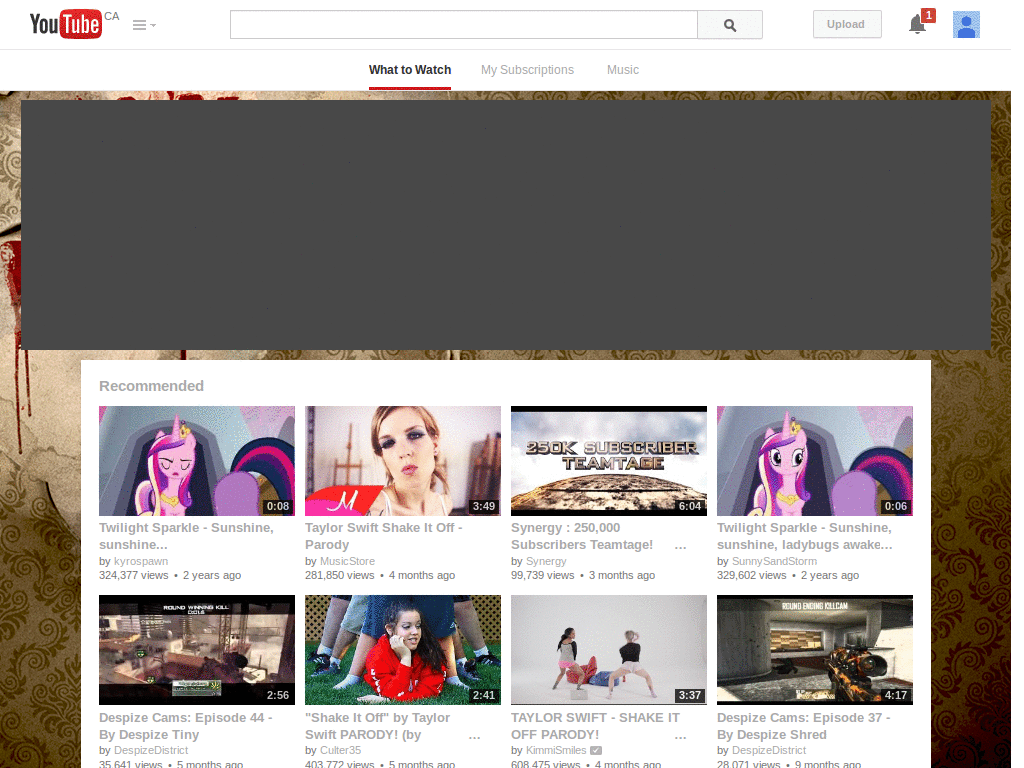This screenshot has height=768, width=1024.
Task: Open title '"Shake It Off" by Taylor Swift PARODY!'
Action: click(377, 726)
